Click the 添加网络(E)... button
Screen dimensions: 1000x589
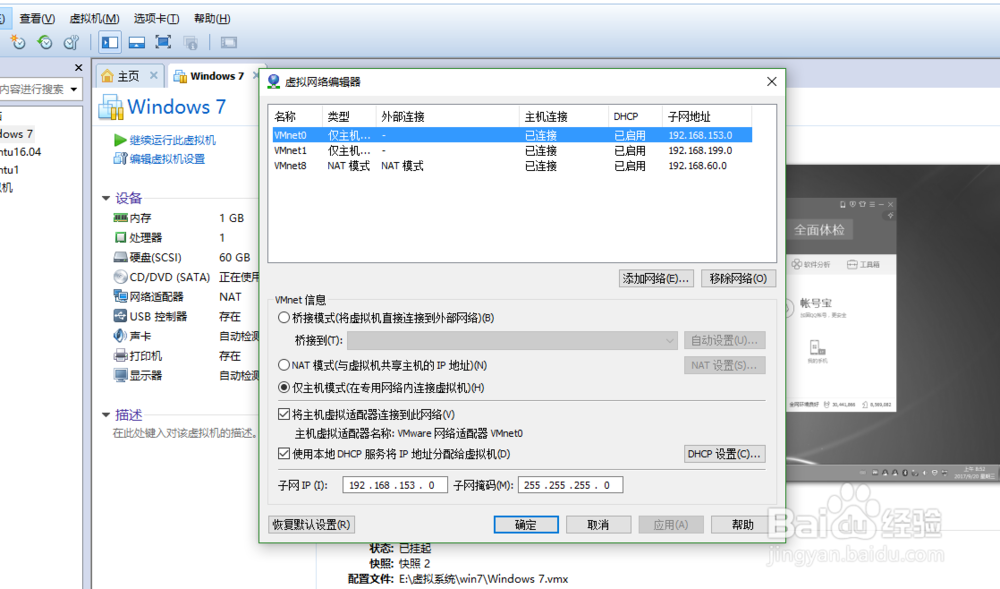[656, 279]
